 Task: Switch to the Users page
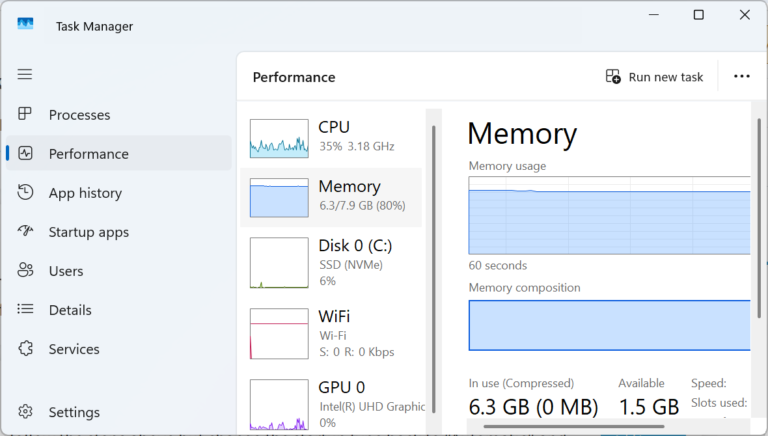click(119, 271)
